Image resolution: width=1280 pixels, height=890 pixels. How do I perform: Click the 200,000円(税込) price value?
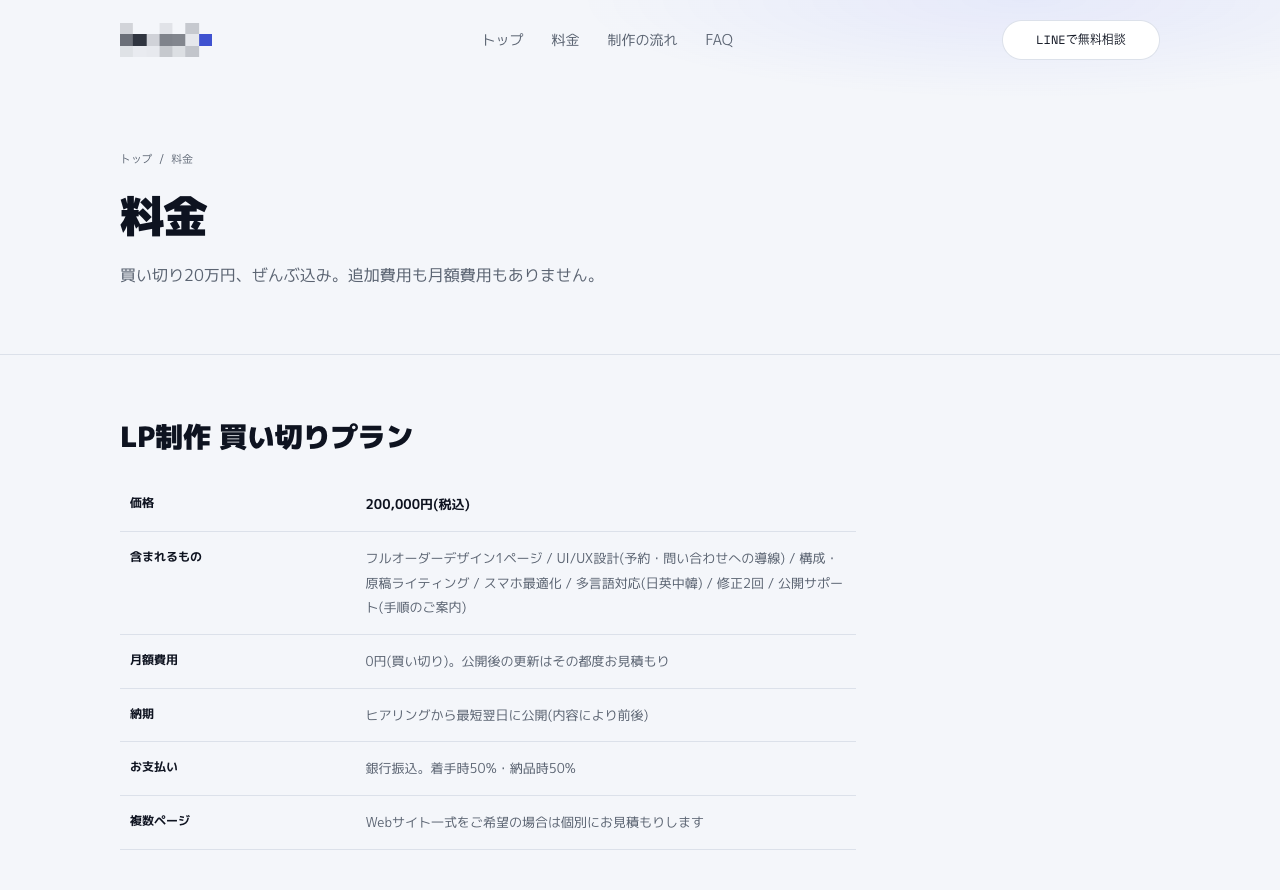[418, 504]
